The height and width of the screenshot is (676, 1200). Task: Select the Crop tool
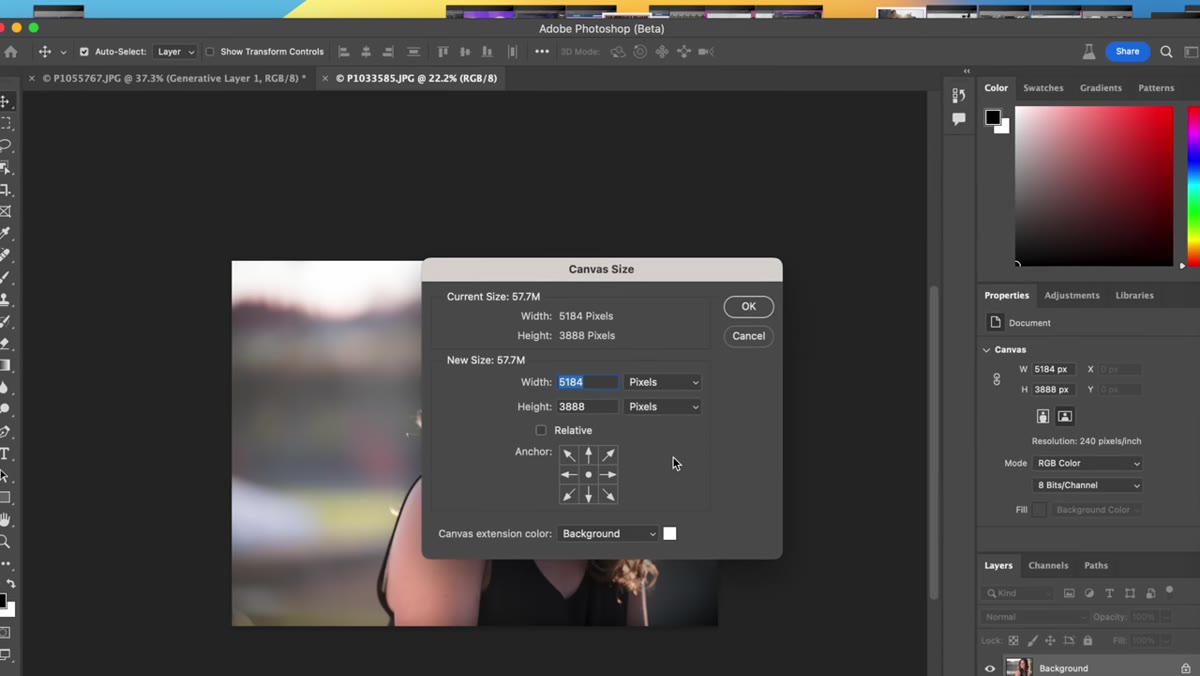5,189
